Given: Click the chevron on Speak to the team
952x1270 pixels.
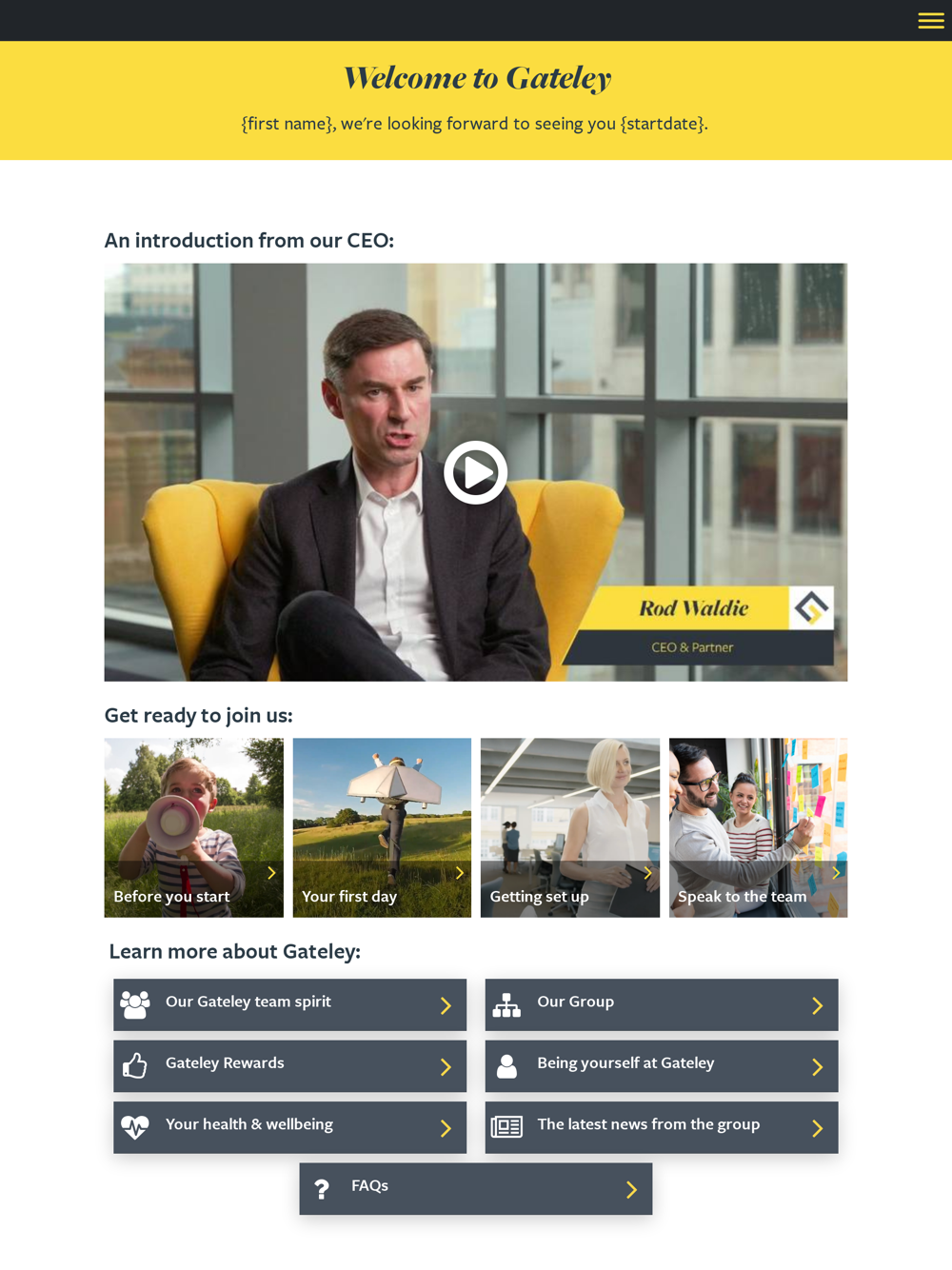Looking at the screenshot, I should point(836,873).
